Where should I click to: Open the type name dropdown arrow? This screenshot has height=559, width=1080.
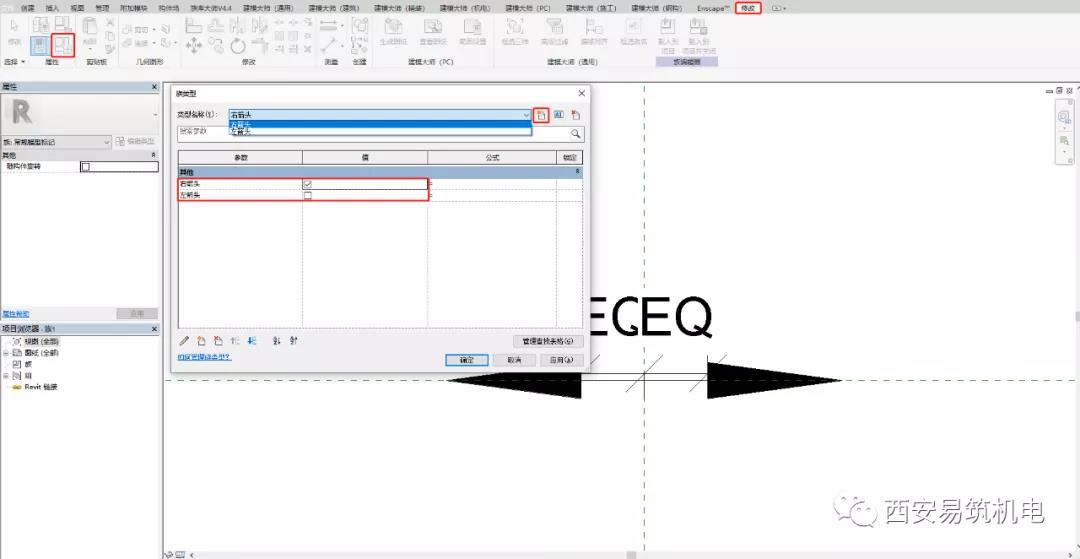click(526, 115)
